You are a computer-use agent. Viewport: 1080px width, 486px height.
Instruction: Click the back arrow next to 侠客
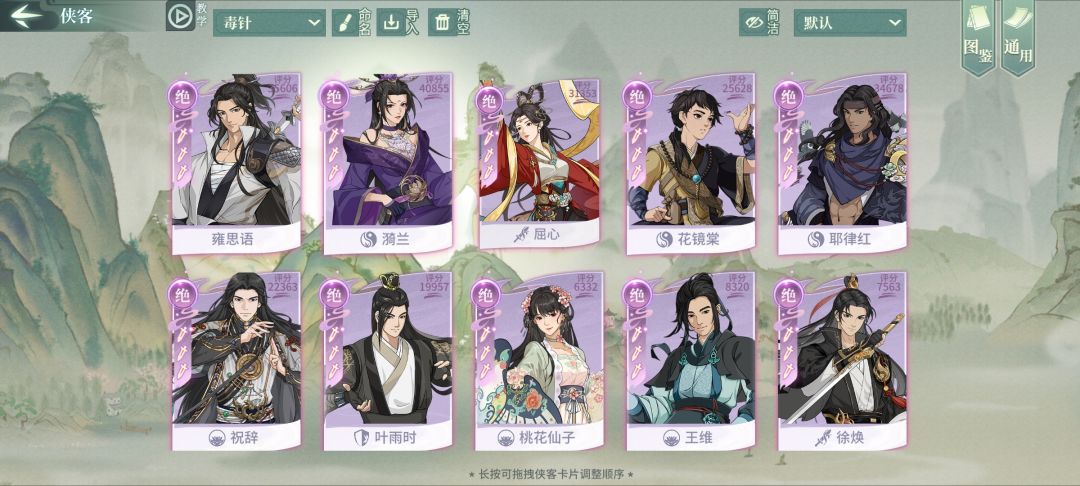coord(26,15)
